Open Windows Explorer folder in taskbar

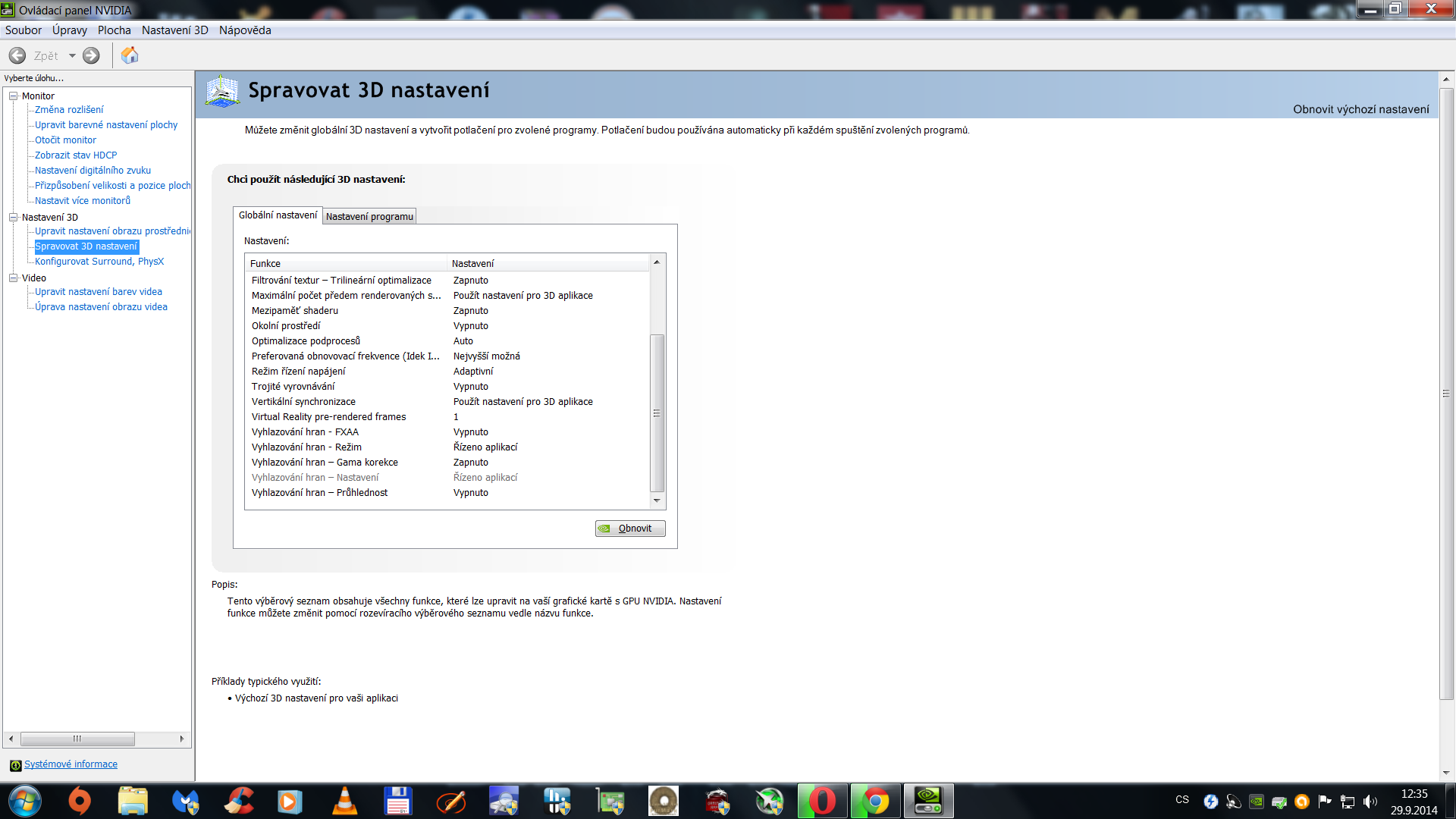(x=133, y=801)
